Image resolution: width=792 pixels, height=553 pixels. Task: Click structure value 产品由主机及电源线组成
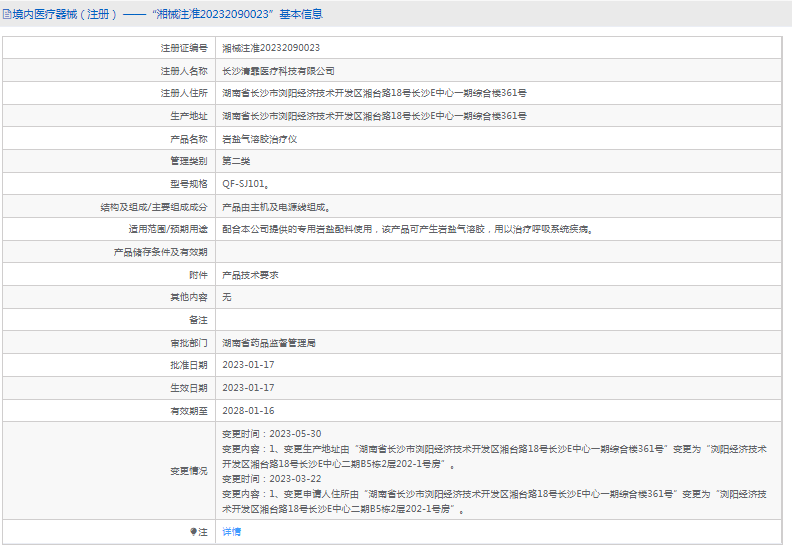coord(276,207)
